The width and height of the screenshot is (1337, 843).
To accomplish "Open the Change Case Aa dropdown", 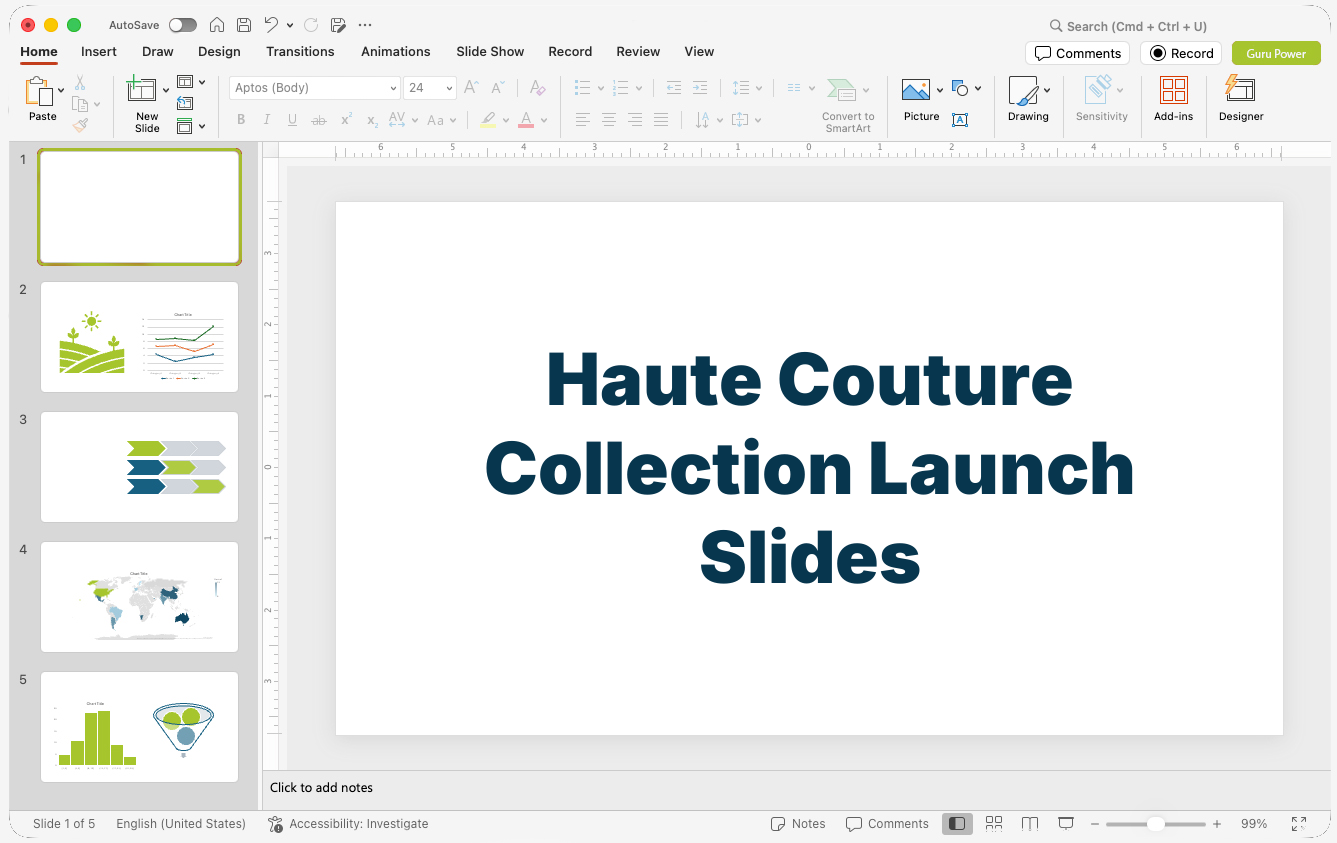I will pyautogui.click(x=441, y=120).
